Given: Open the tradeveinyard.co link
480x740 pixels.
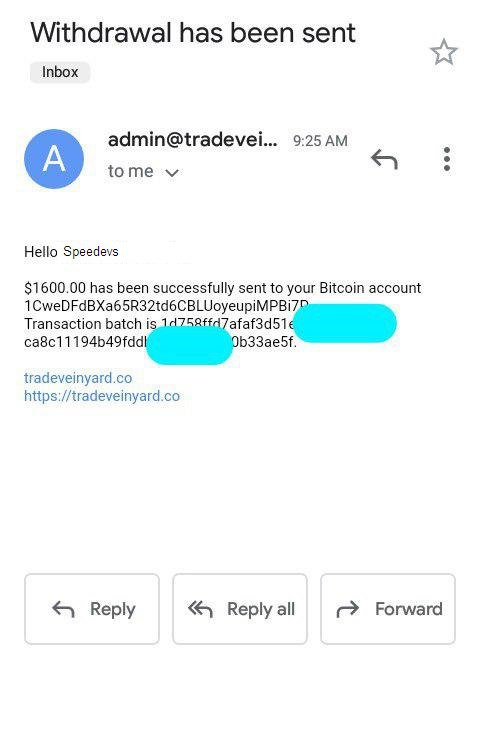Looking at the screenshot, I should click(x=78, y=378).
